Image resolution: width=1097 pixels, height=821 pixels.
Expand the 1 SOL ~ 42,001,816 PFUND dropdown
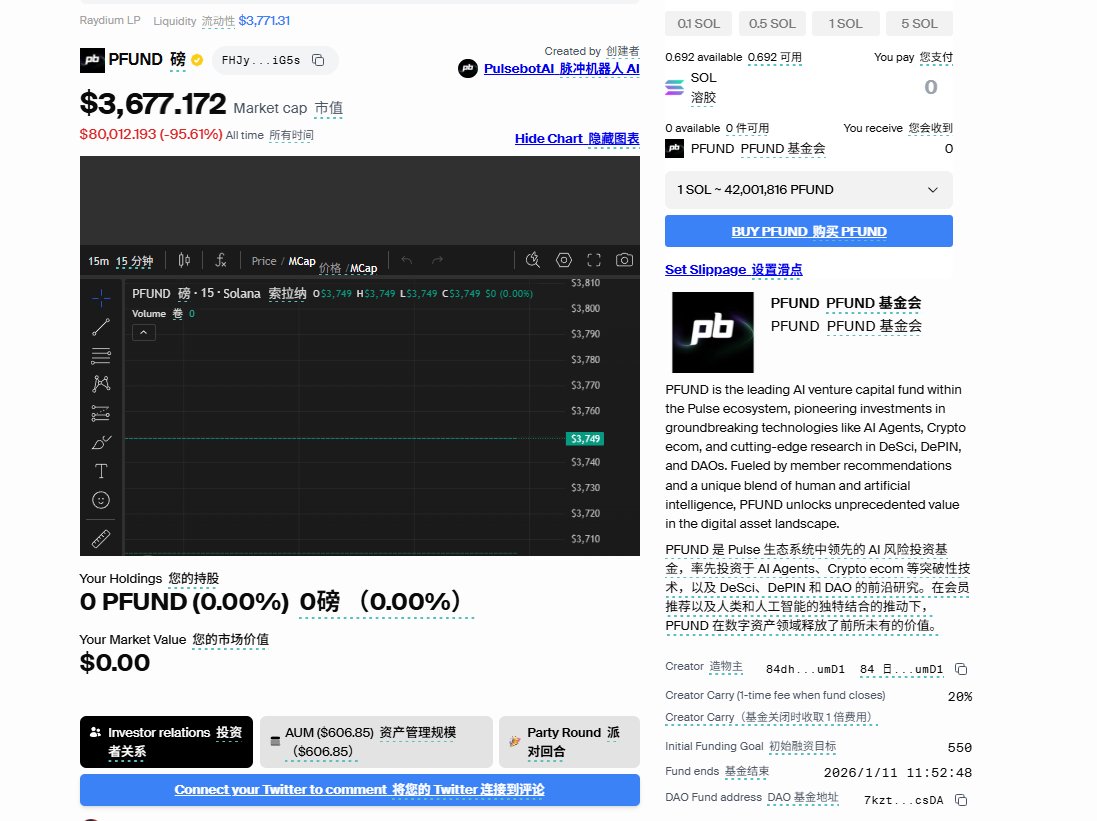pos(809,190)
